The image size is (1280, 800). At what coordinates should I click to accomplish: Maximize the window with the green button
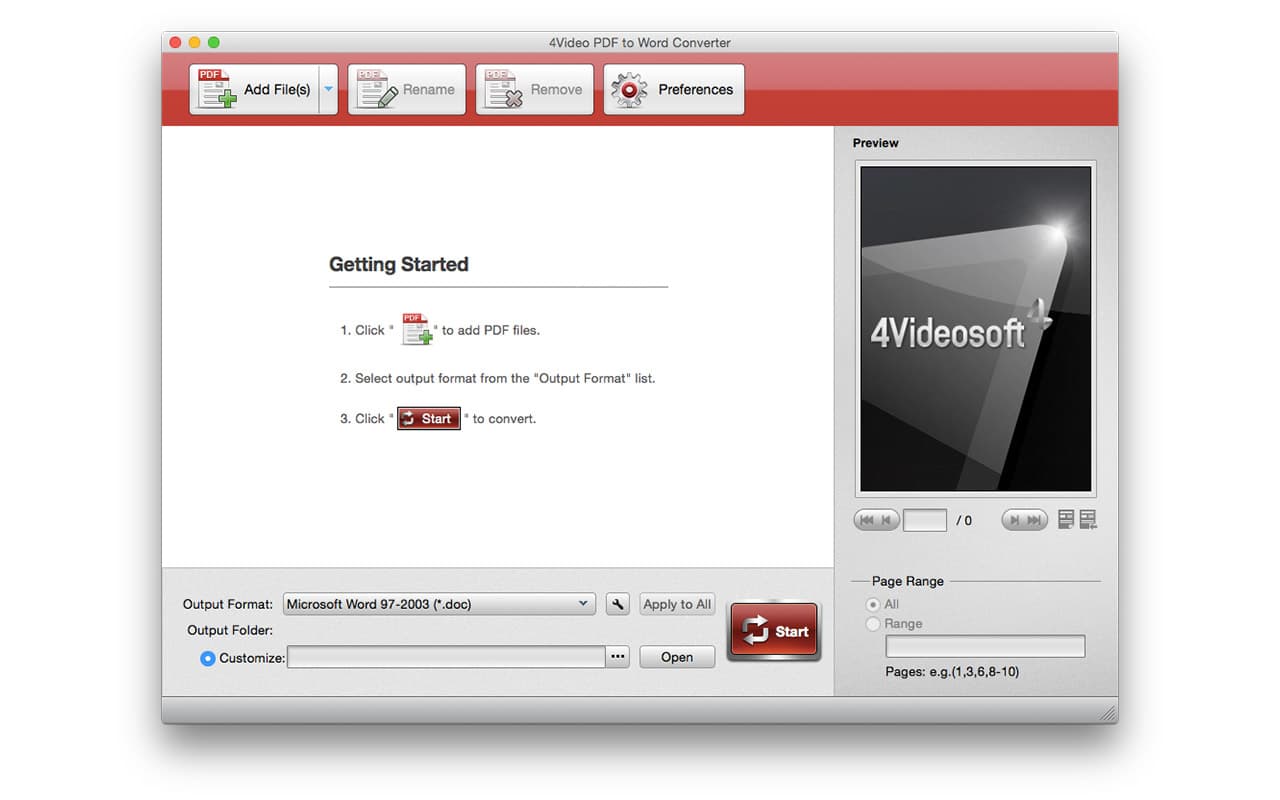[x=213, y=43]
